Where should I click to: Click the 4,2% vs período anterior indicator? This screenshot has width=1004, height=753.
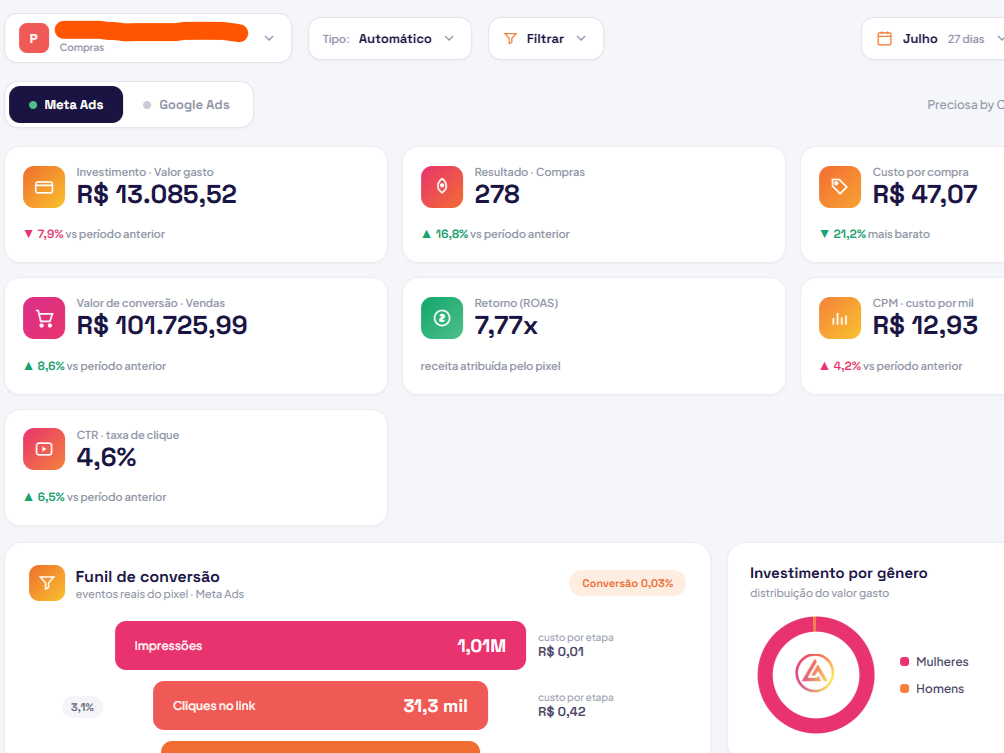click(x=891, y=366)
